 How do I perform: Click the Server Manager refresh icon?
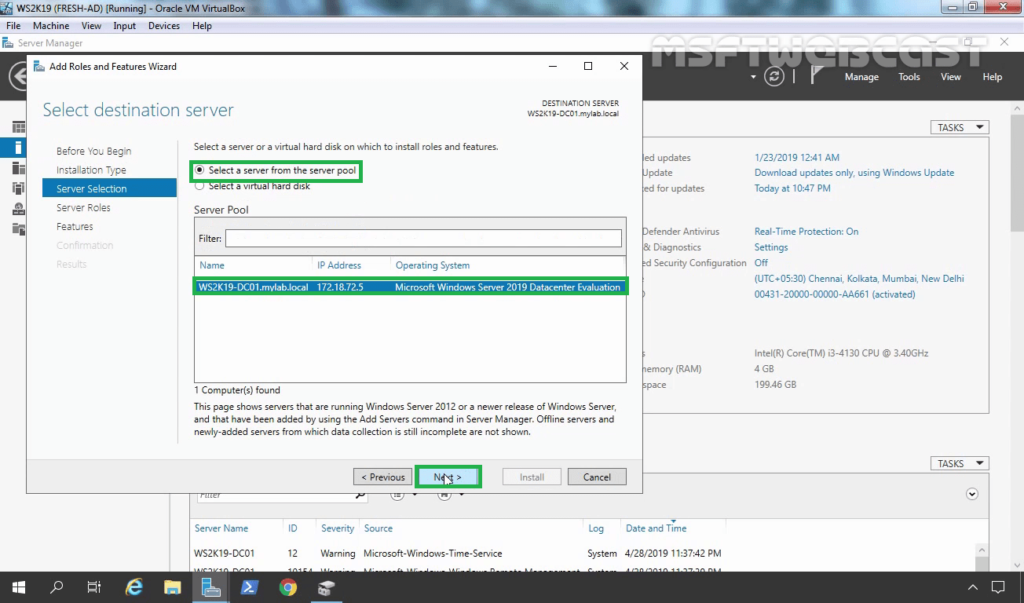[774, 76]
